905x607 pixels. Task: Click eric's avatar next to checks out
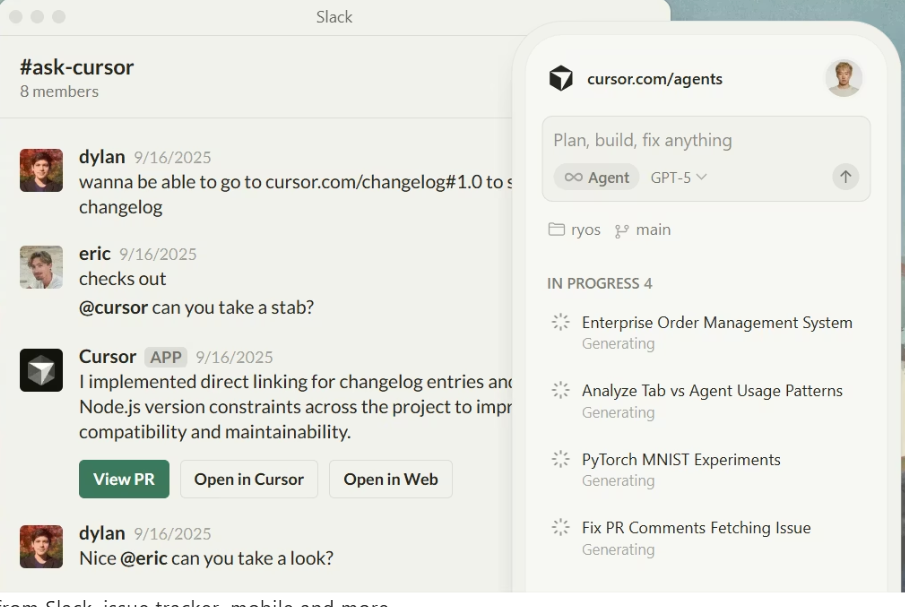tap(41, 267)
